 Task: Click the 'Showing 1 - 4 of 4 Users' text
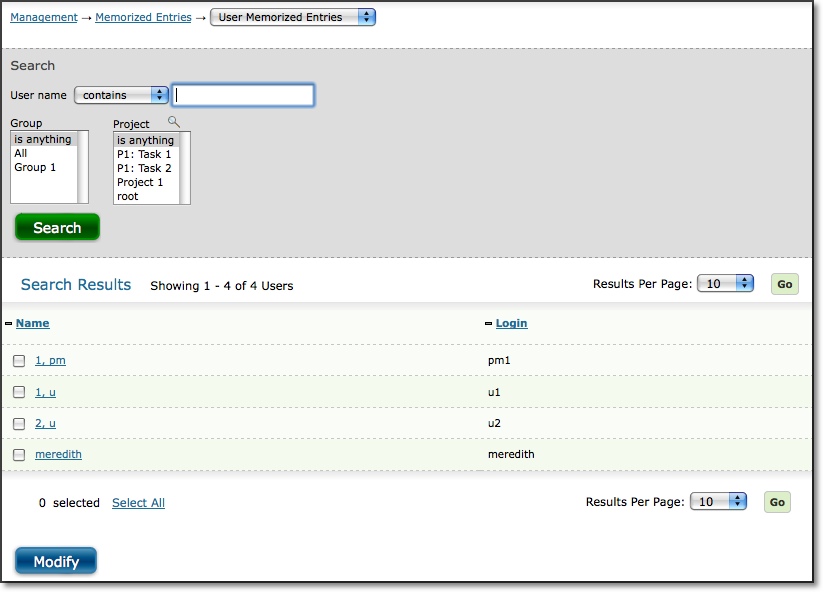222,286
